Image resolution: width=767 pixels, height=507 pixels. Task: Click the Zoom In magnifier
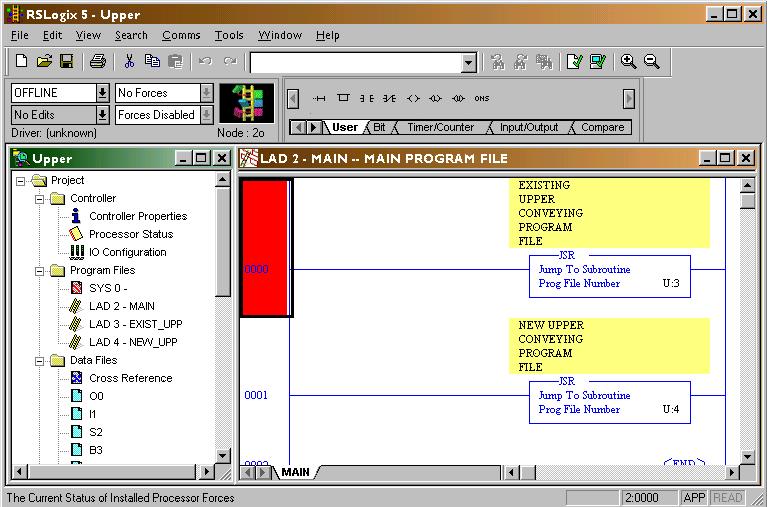pyautogui.click(x=628, y=61)
